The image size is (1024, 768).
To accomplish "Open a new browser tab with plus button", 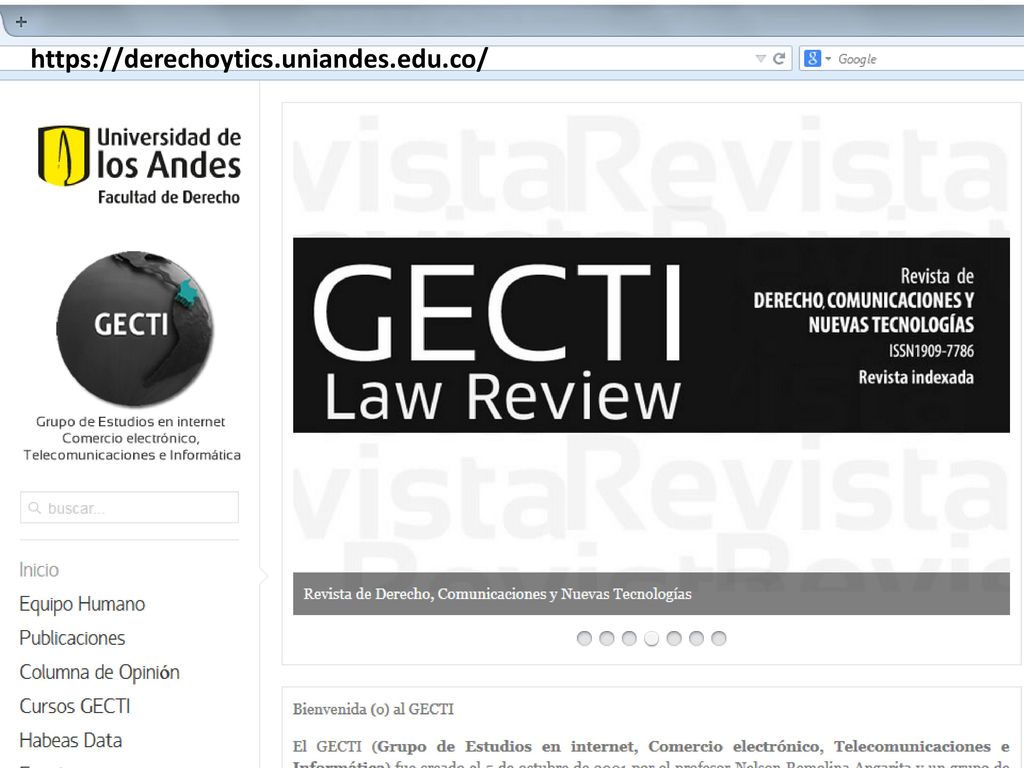I will 21,22.
